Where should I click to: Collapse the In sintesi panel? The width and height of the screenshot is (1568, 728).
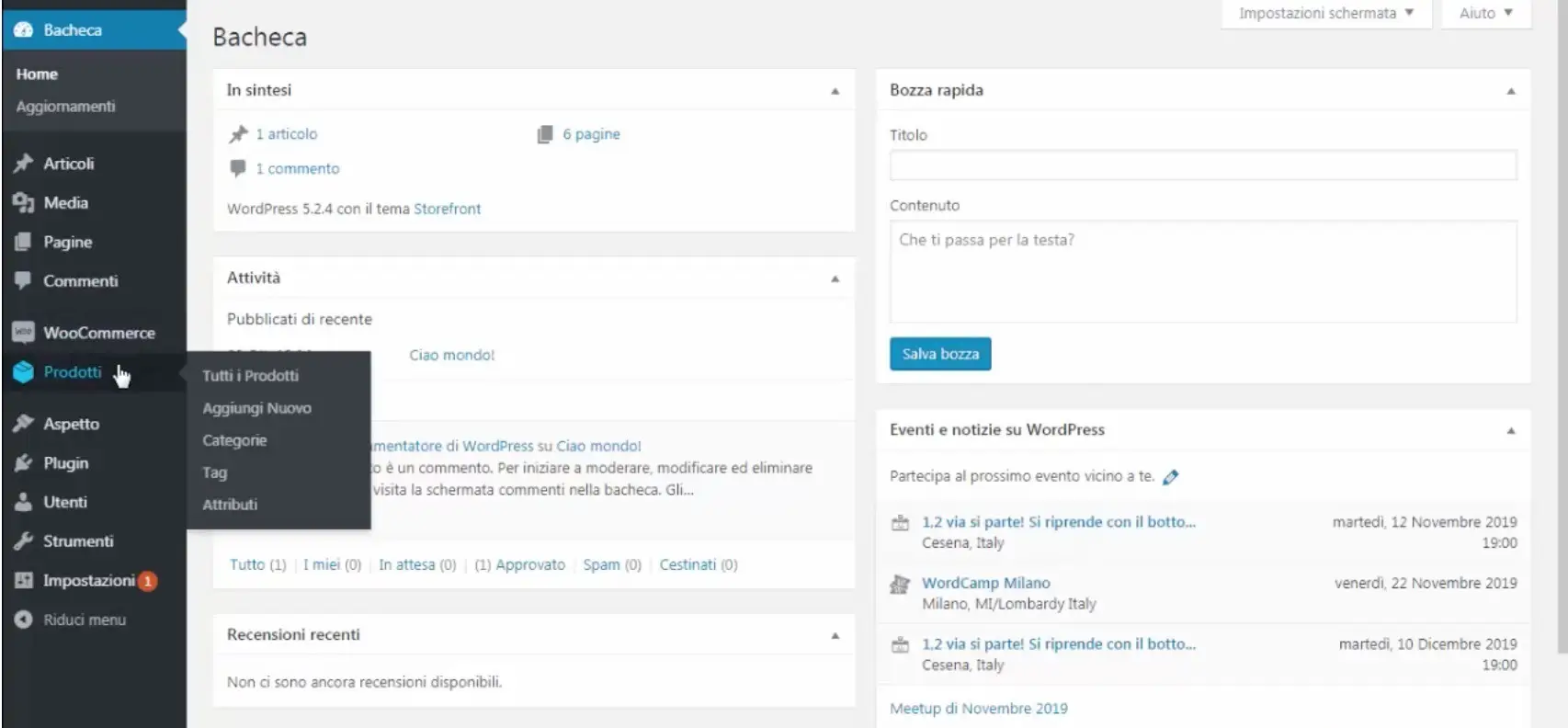pos(835,91)
